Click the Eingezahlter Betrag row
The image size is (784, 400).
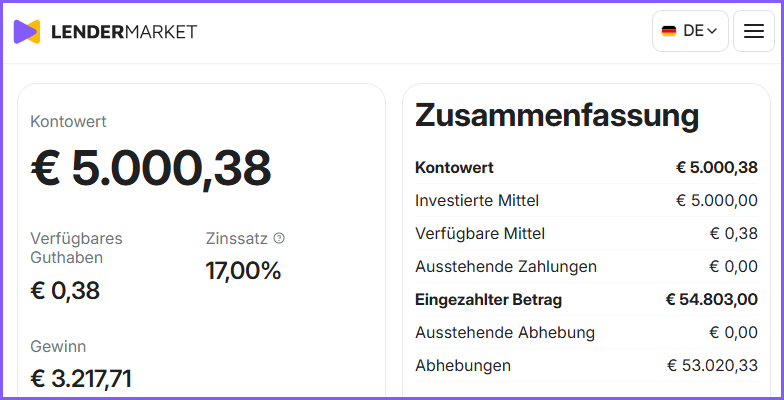(586, 300)
